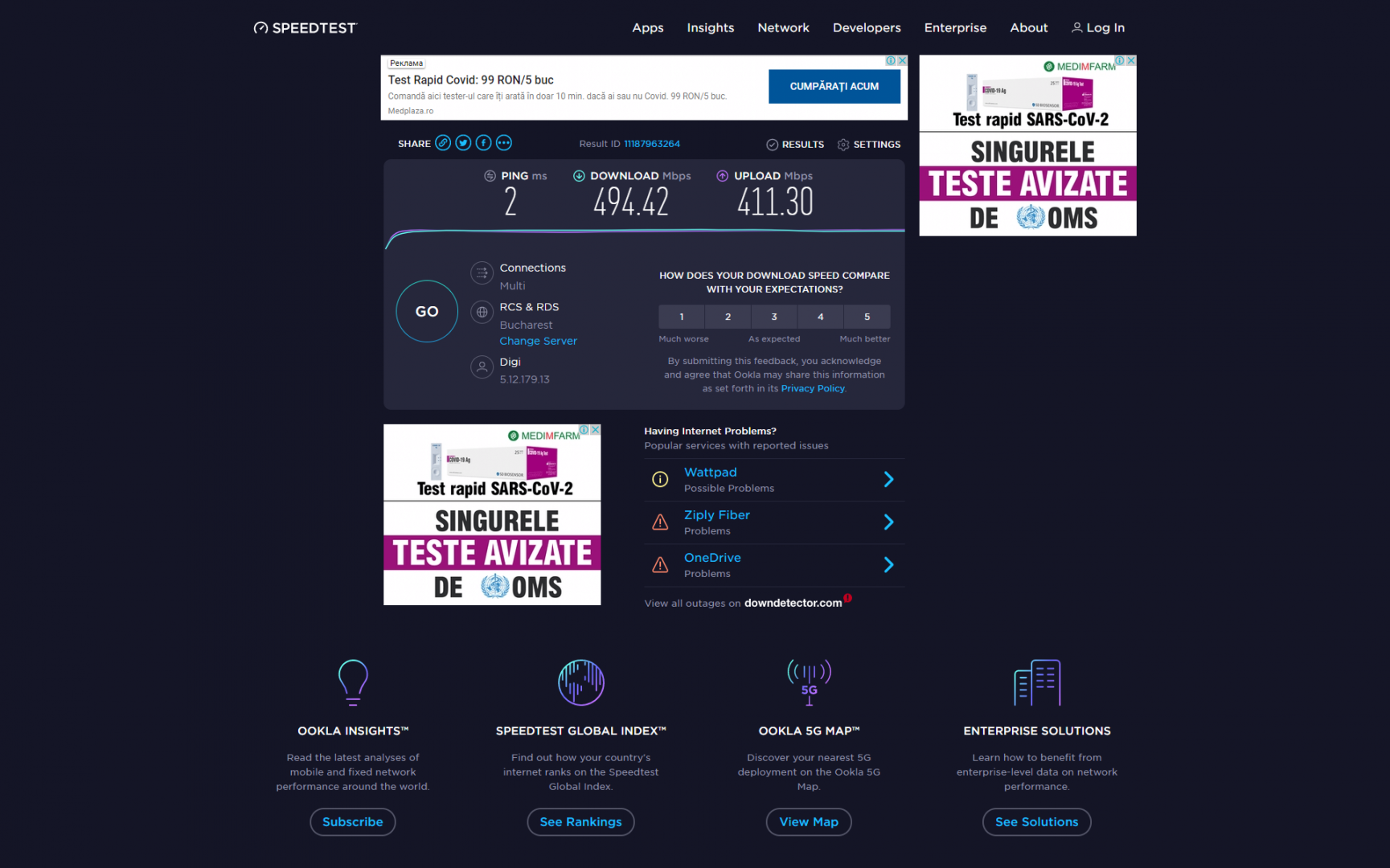
Task: Expand OneDrive problems chevron
Action: click(888, 565)
